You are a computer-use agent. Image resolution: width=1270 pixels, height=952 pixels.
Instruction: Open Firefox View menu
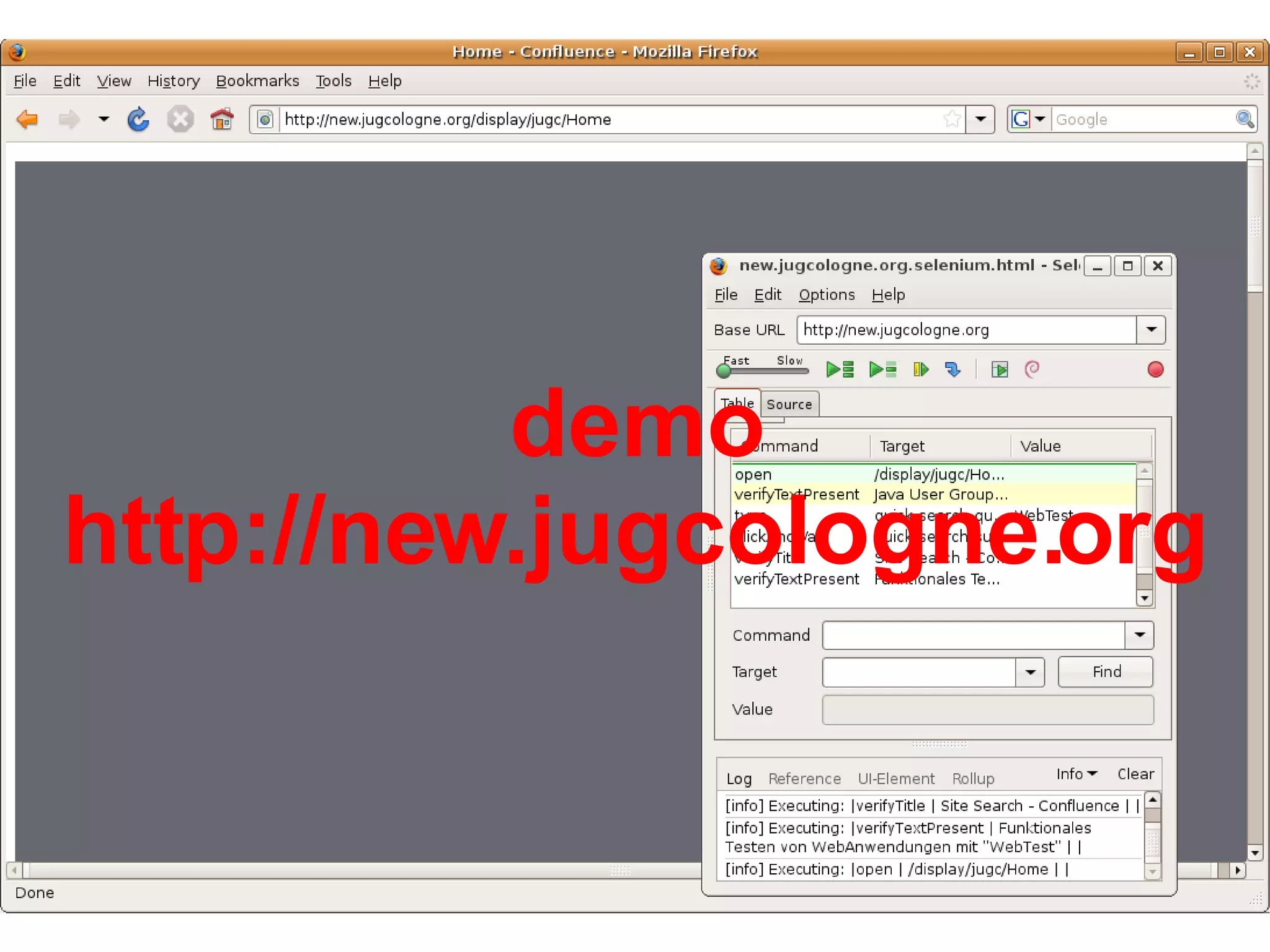click(x=113, y=81)
